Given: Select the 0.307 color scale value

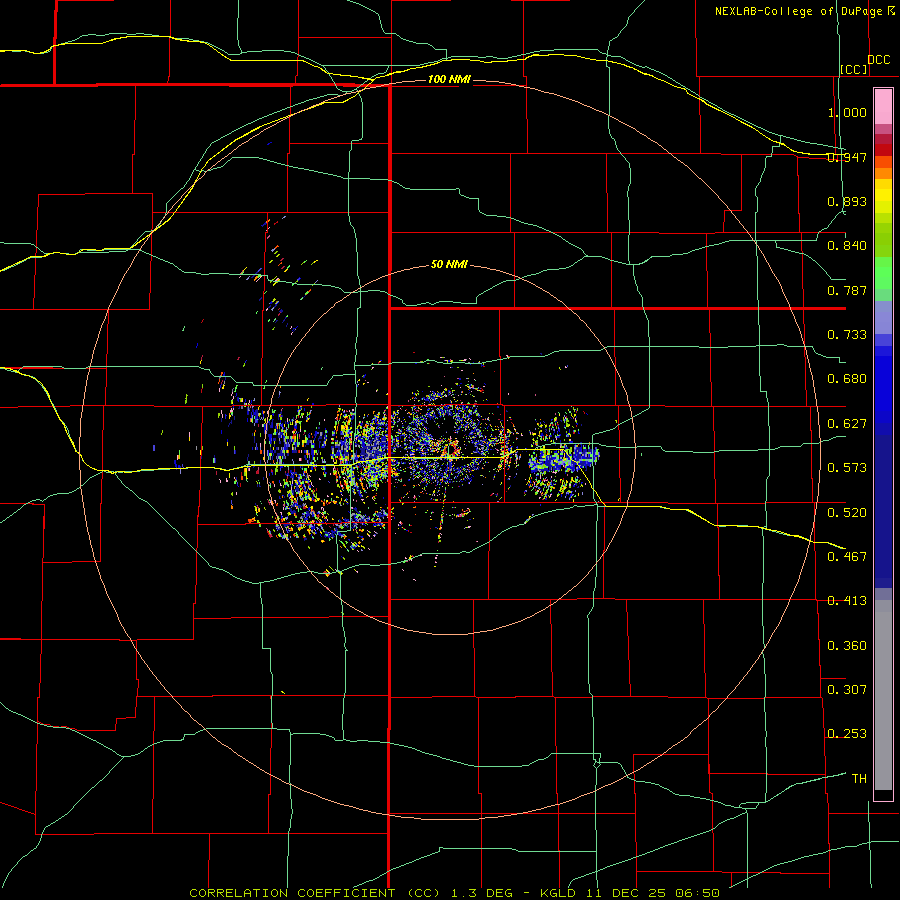Looking at the screenshot, I should point(847,690).
